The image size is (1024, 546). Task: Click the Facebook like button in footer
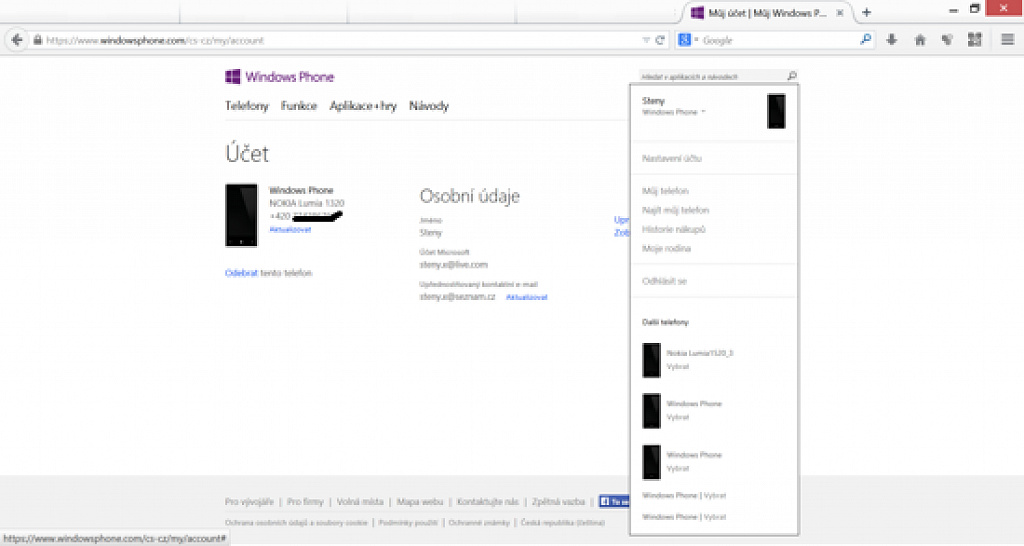coord(614,502)
